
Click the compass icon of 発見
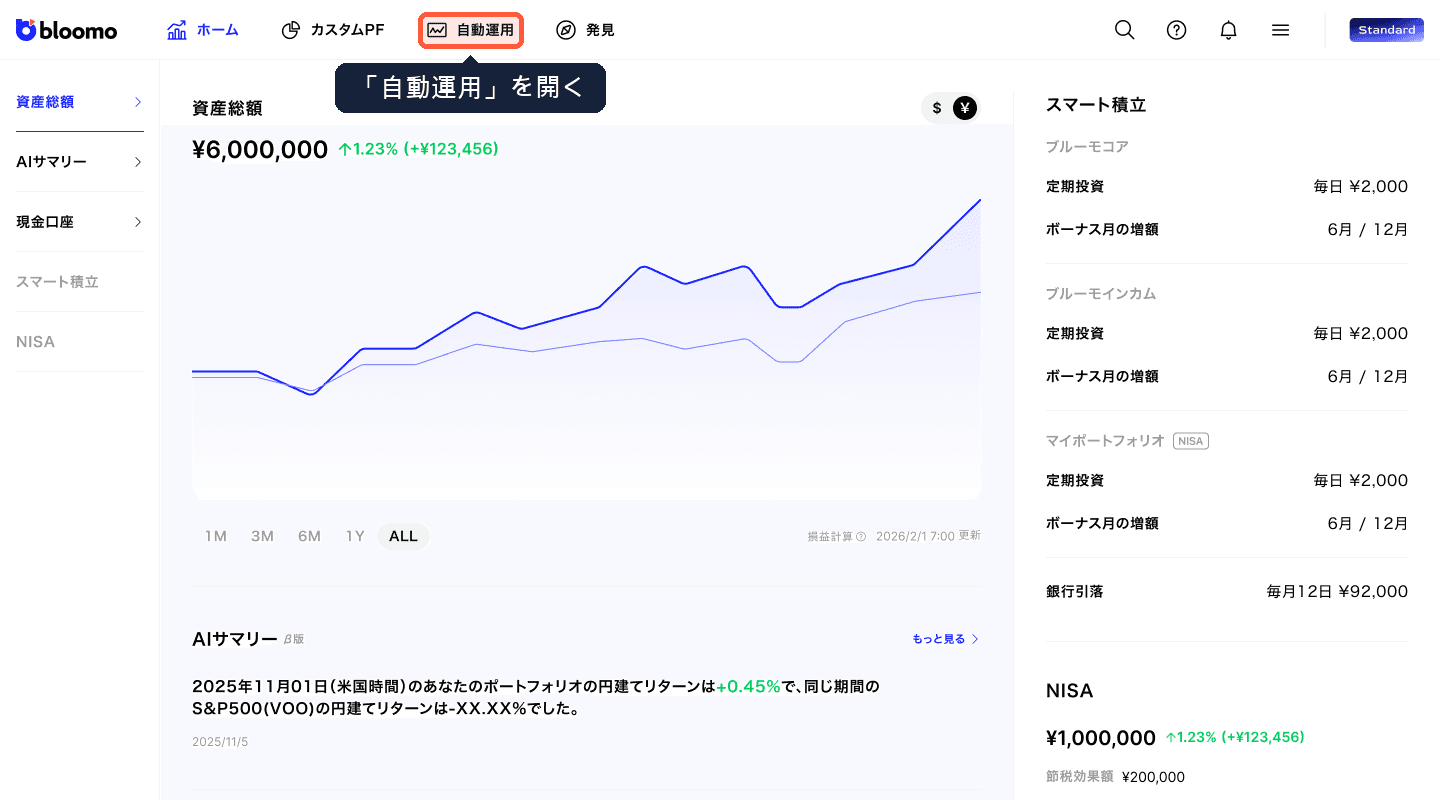(566, 30)
